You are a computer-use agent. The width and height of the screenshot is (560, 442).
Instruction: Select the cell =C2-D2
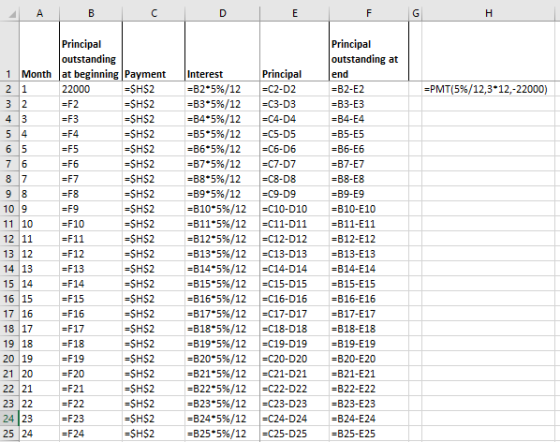point(294,89)
